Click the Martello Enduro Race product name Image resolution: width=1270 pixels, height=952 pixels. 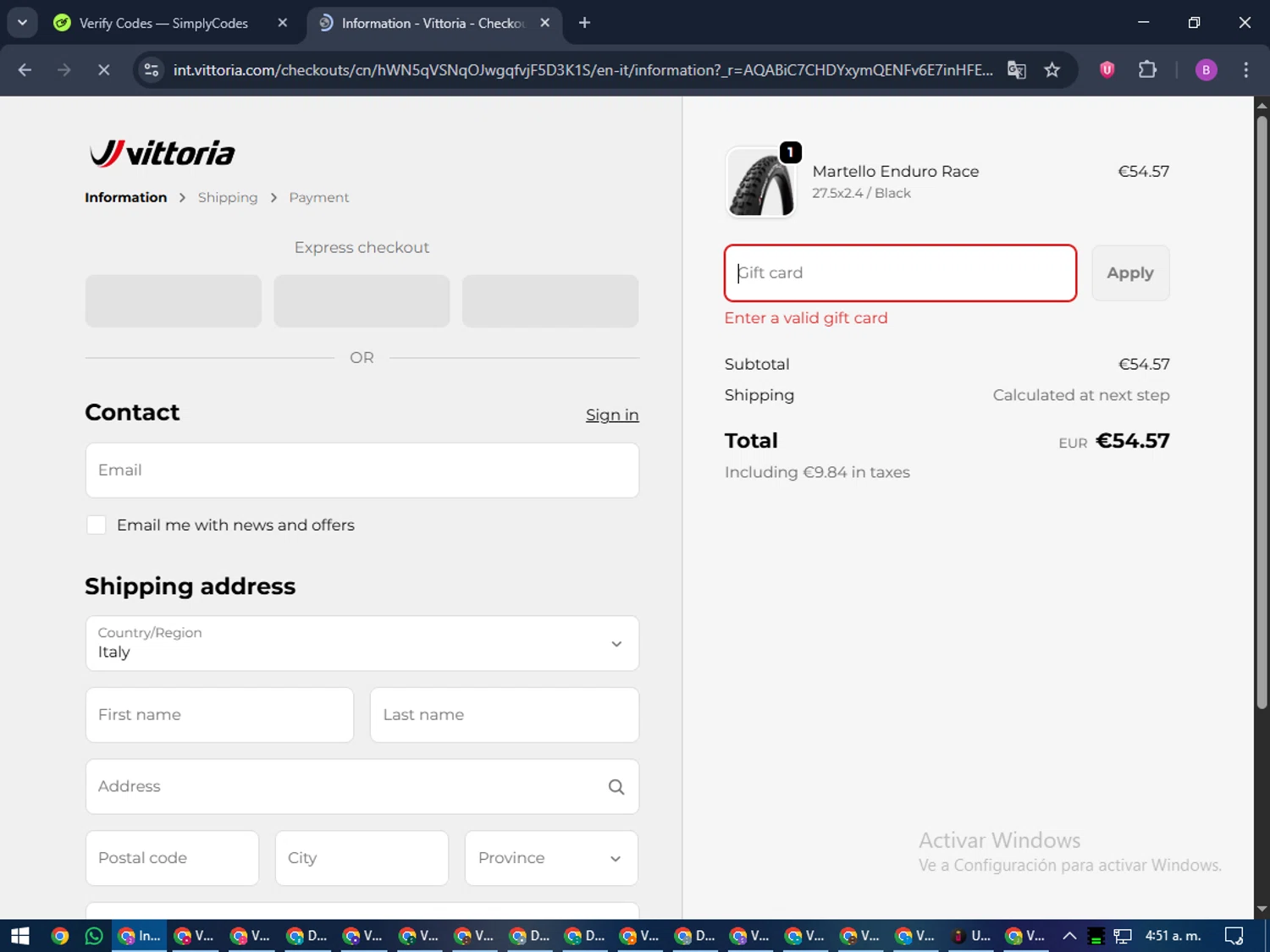coord(896,171)
